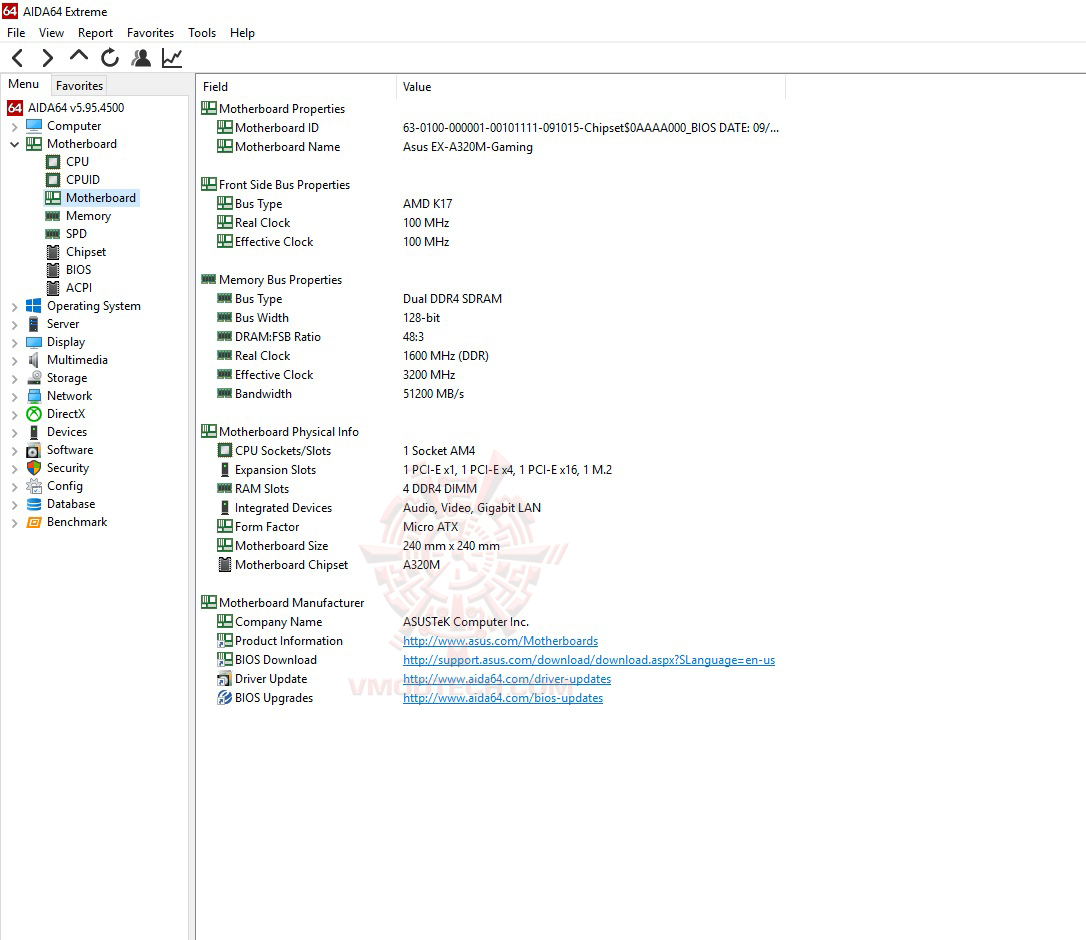
Task: Click the Network icon in tree
Action: (x=34, y=396)
